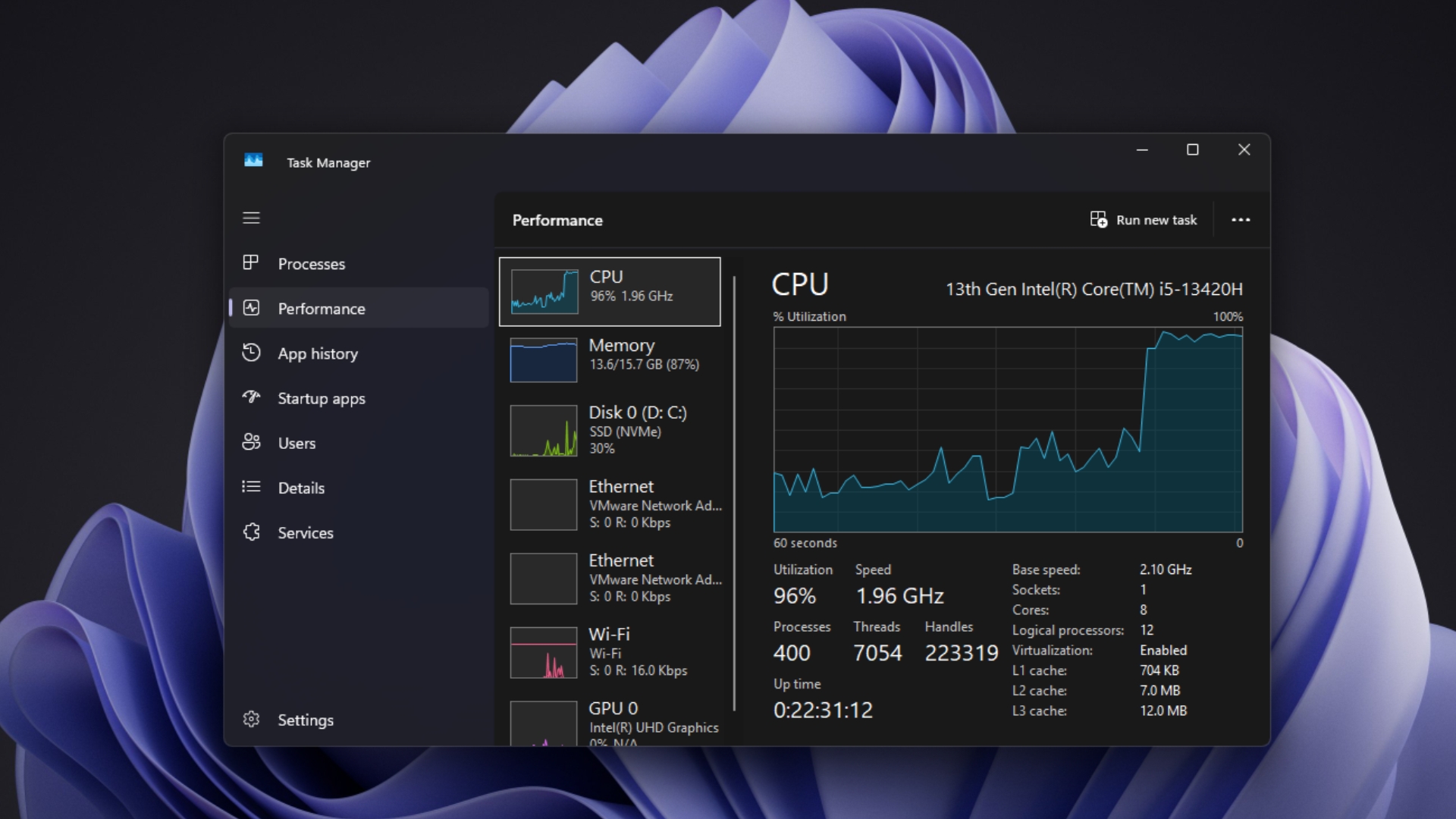Go to the App history label
The image size is (1456, 819).
(x=318, y=353)
